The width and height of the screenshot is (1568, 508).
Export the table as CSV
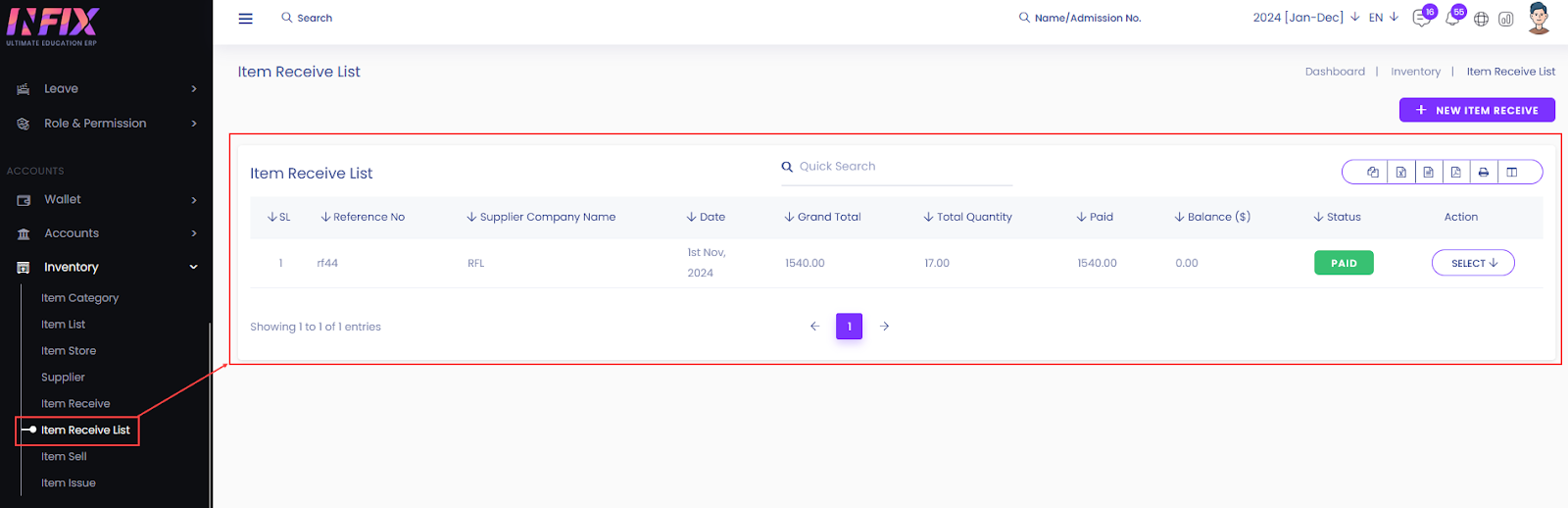click(x=1429, y=173)
